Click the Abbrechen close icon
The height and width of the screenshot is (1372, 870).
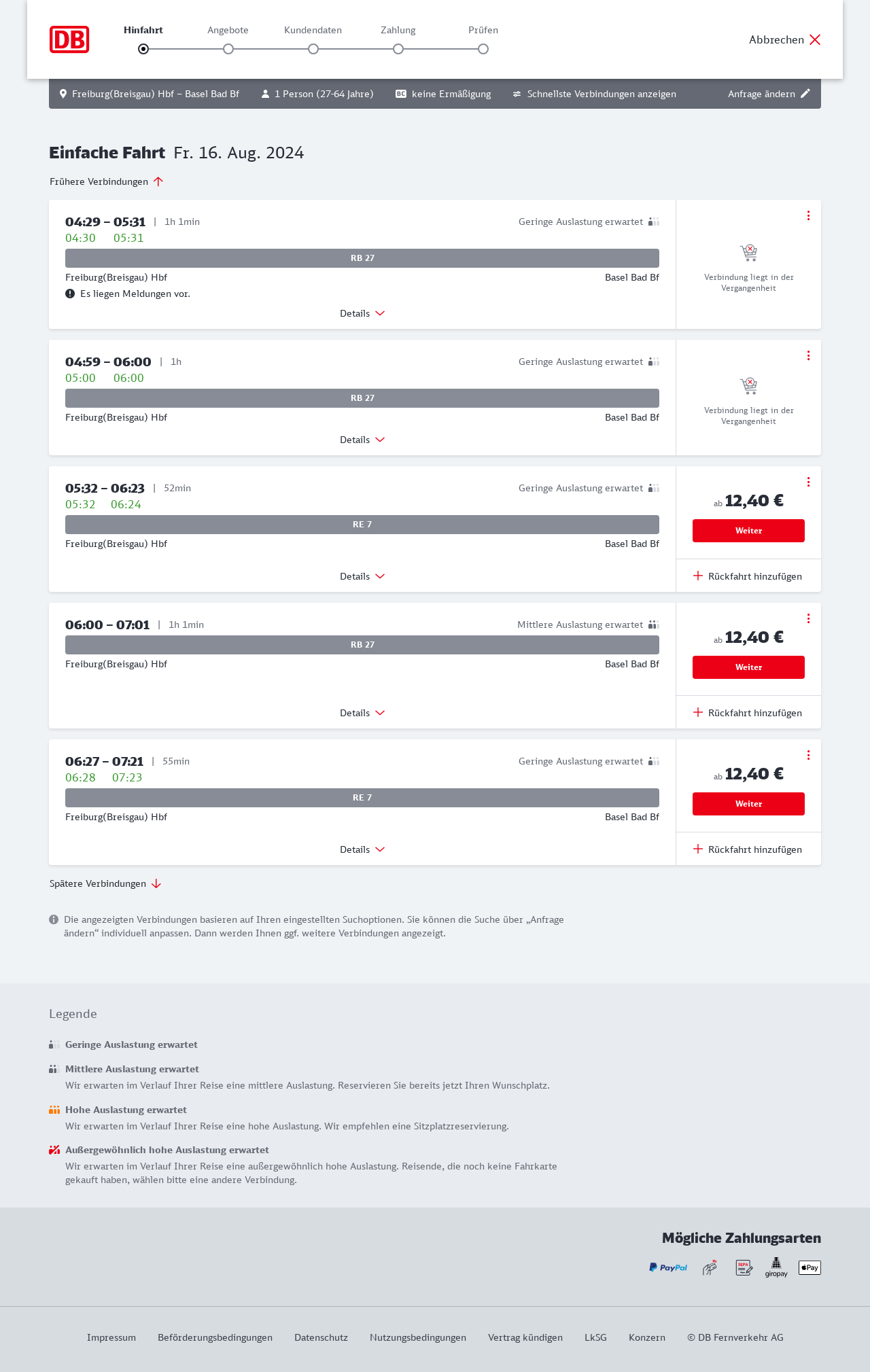point(815,39)
